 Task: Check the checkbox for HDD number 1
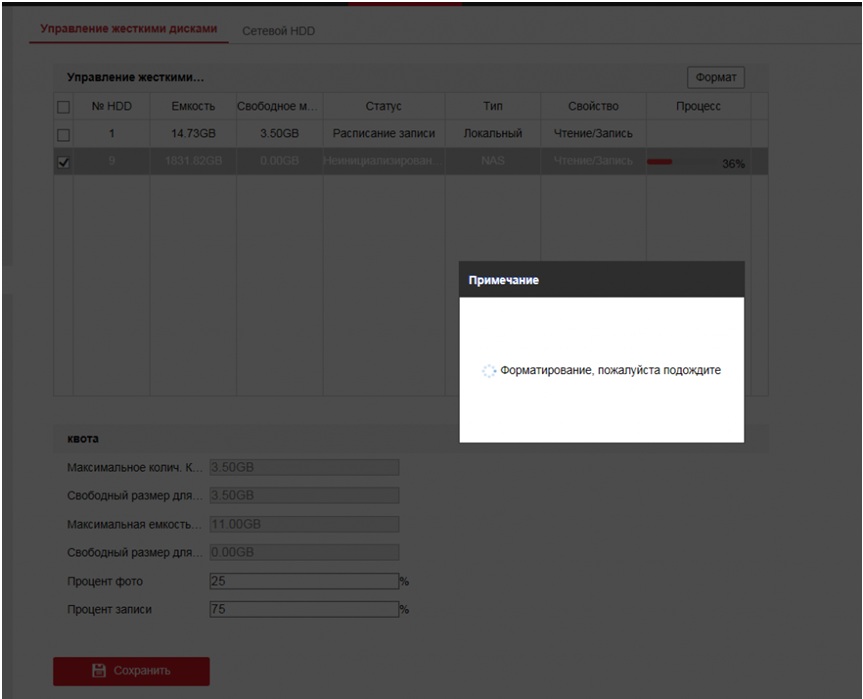(63, 134)
